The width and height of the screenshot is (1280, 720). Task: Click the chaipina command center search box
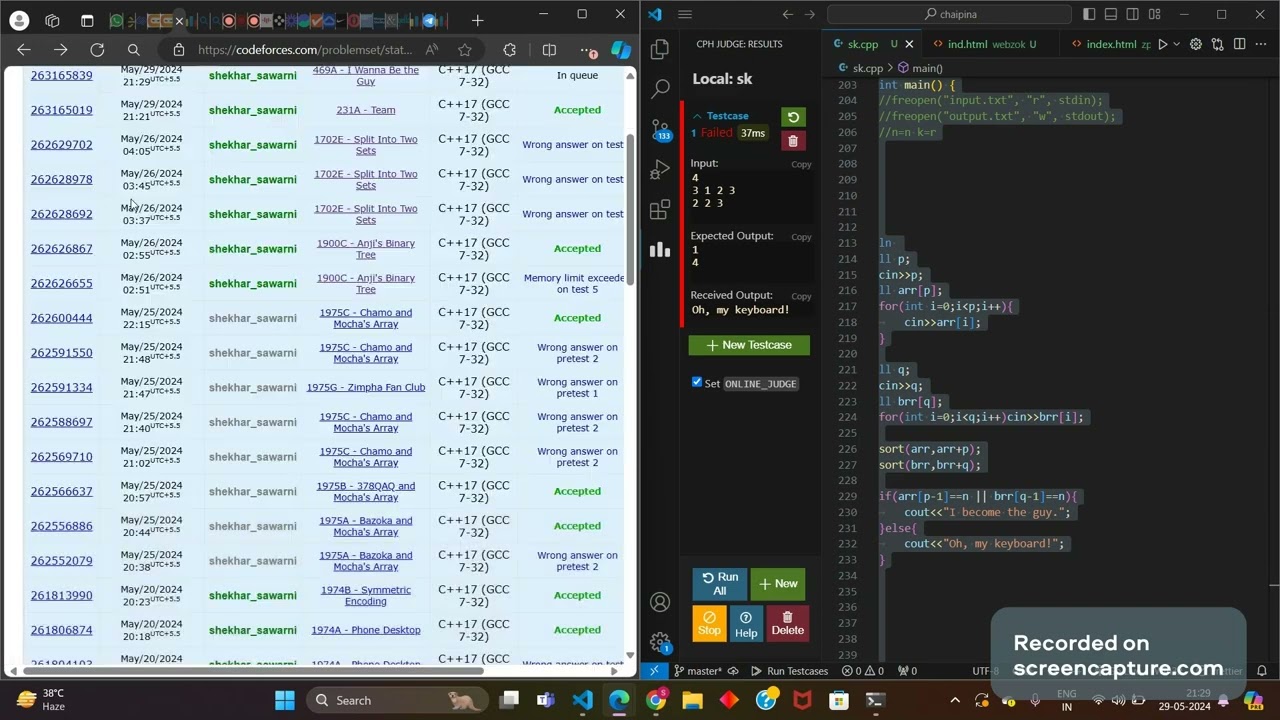[948, 14]
